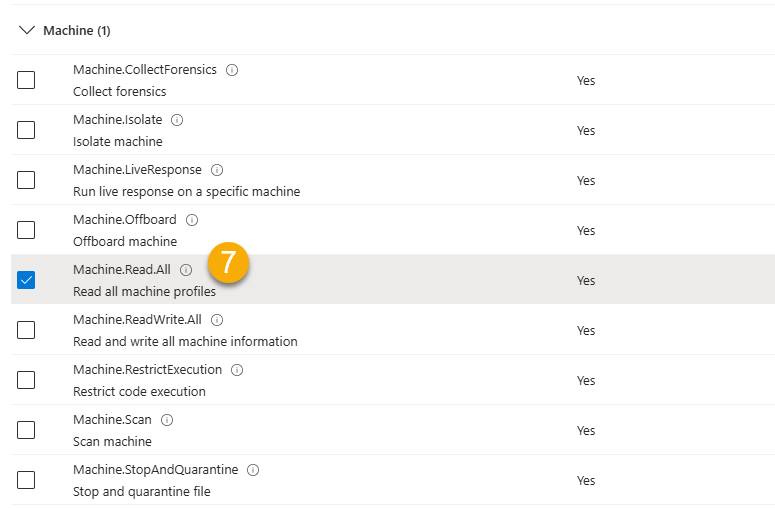Click info icon beside Machine.RestrictExecution
The width and height of the screenshot is (775, 508).
pos(237,370)
